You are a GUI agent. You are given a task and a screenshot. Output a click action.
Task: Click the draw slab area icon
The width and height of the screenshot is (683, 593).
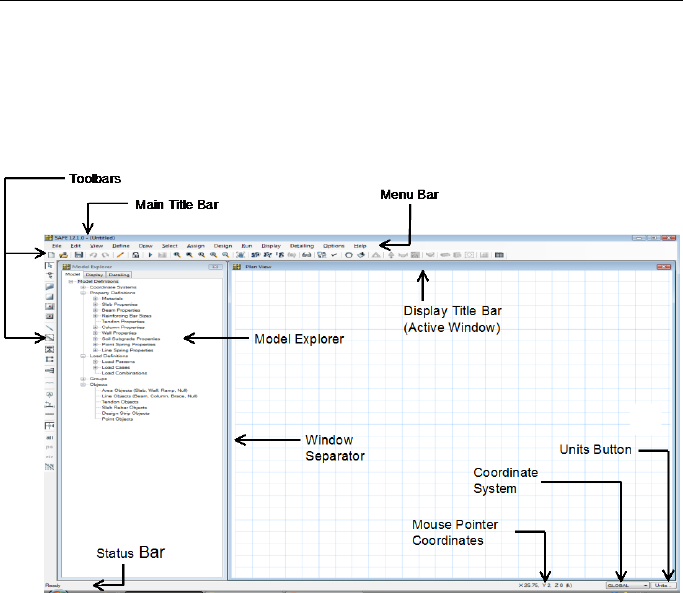point(50,286)
